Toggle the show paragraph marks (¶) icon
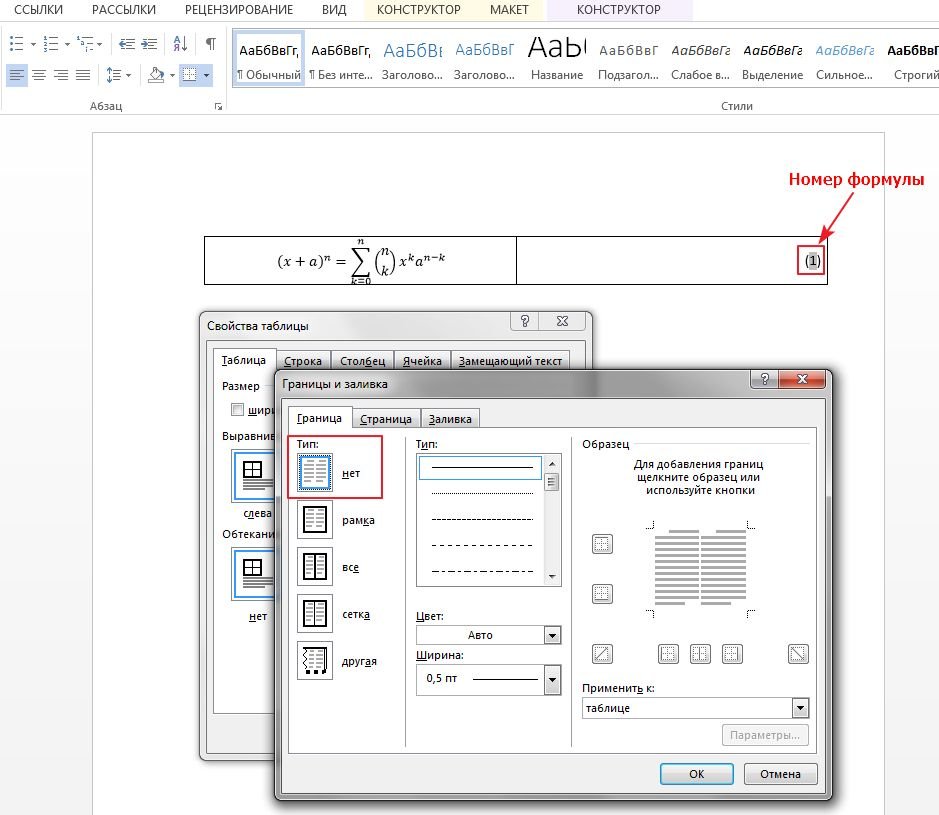Viewport: 939px width, 815px height. [210, 44]
